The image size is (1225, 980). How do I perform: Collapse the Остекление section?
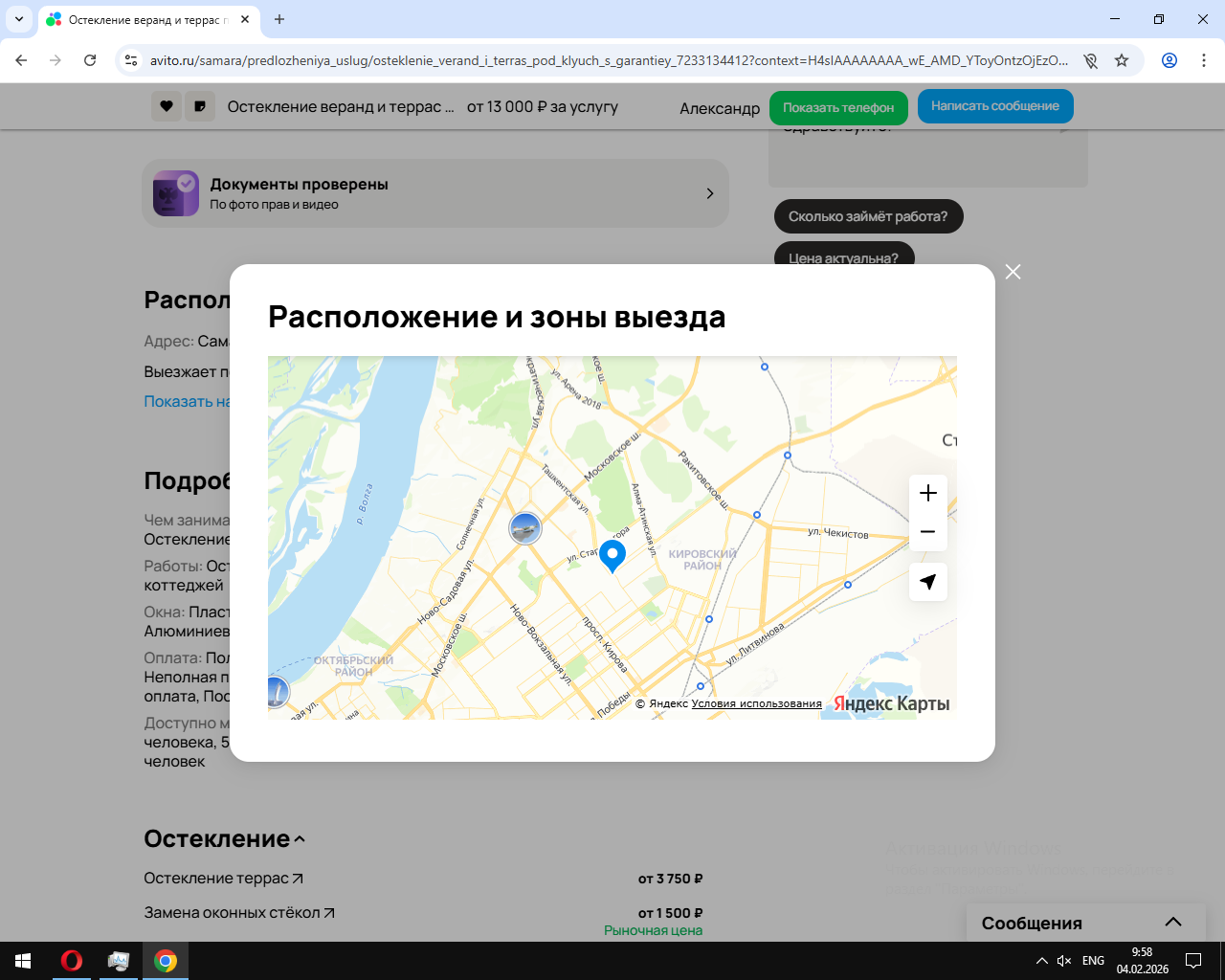pos(300,839)
